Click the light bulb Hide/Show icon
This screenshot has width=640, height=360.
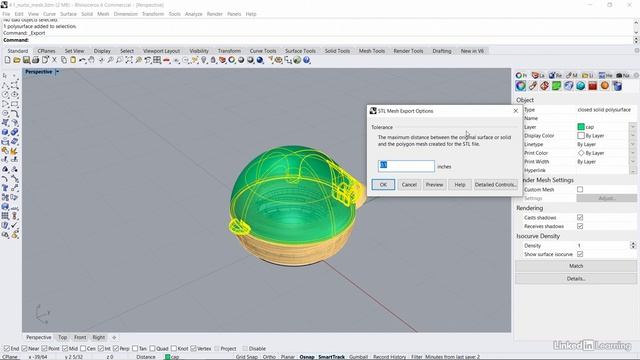click(x=204, y=60)
